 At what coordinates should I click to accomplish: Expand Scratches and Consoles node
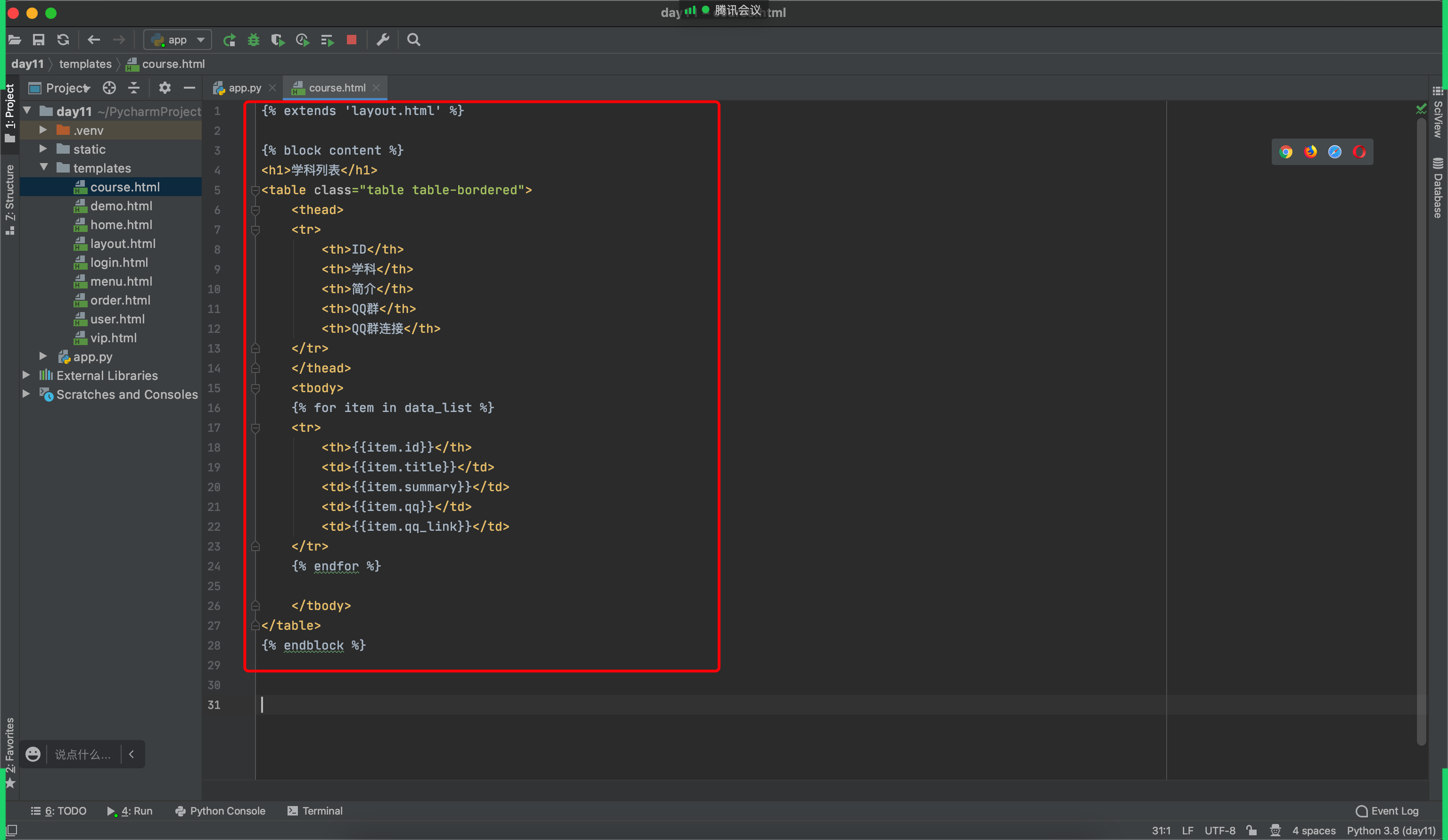(26, 394)
